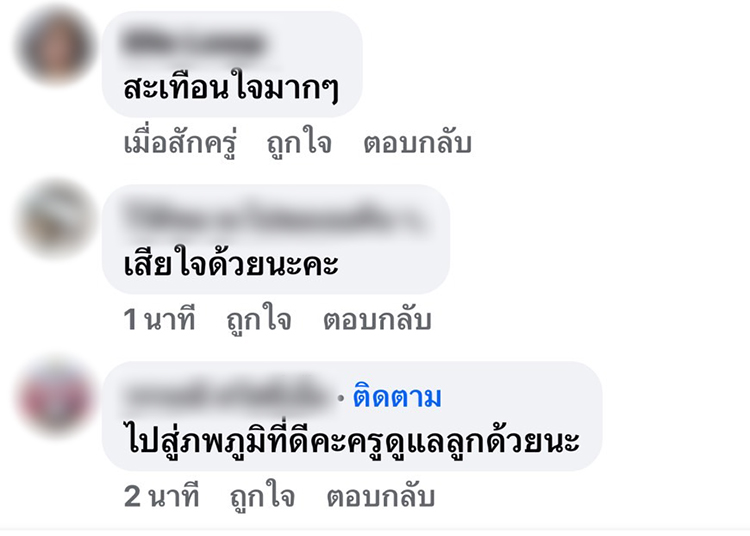Open blurred profile name left of ติดตาม

tap(227, 397)
